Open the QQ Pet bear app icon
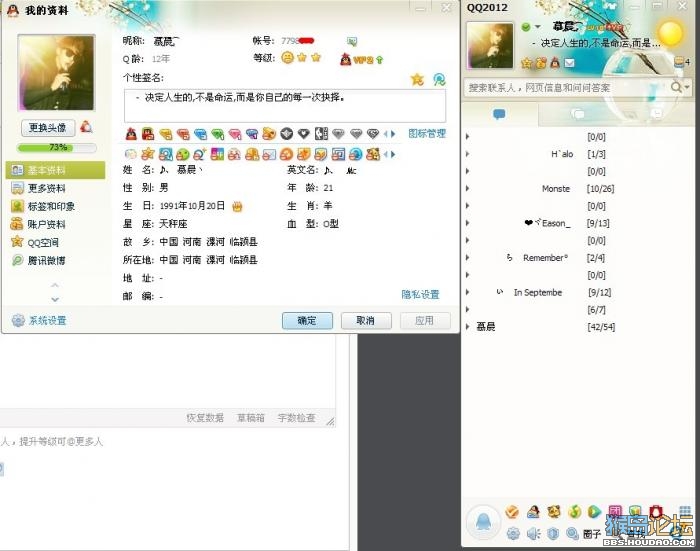 554,511
